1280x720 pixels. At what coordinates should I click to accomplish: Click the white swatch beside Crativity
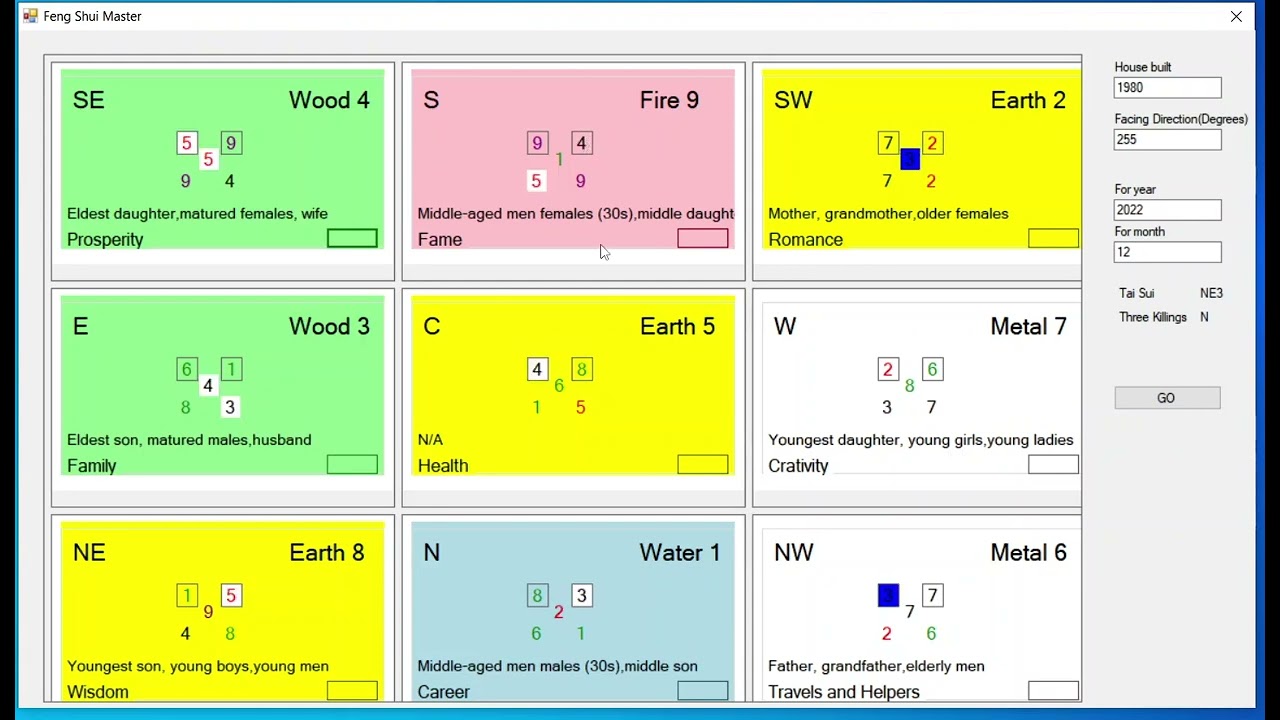tap(1053, 464)
